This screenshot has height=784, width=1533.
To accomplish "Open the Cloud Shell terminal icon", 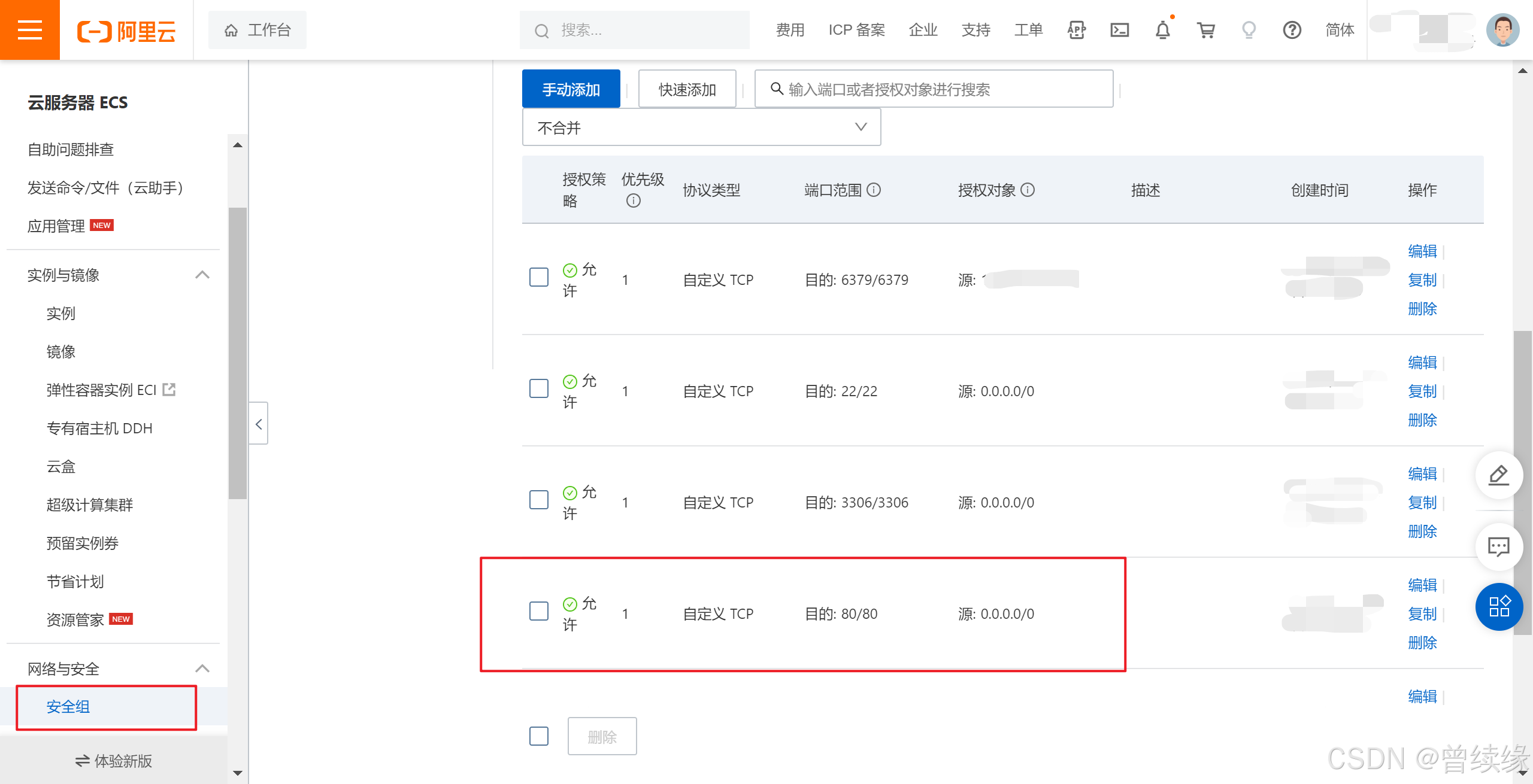I will pos(1119,30).
